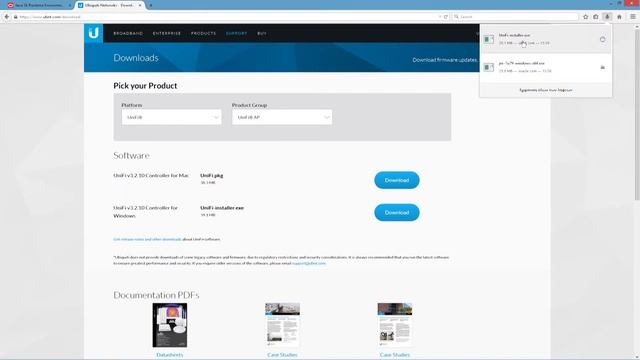Screen dimensions: 640x360
Task: Click the Pick your Product heading
Action: click(145, 86)
